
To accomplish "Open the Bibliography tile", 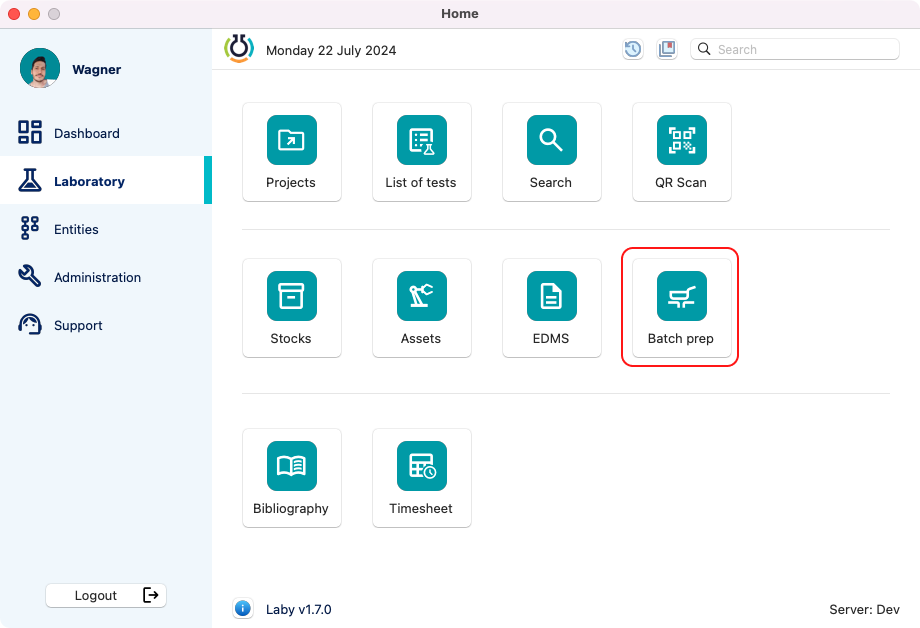I will (x=292, y=478).
